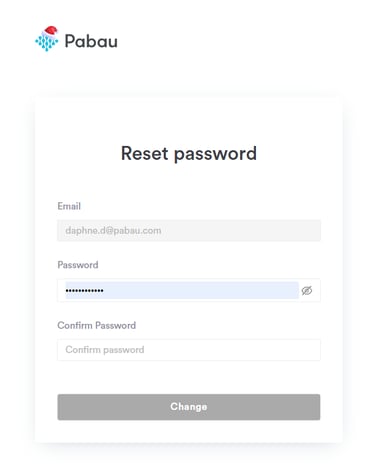This screenshot has height=465, width=373.
Task: Click the daphne.d@pabau.com email text
Action: tap(113, 230)
